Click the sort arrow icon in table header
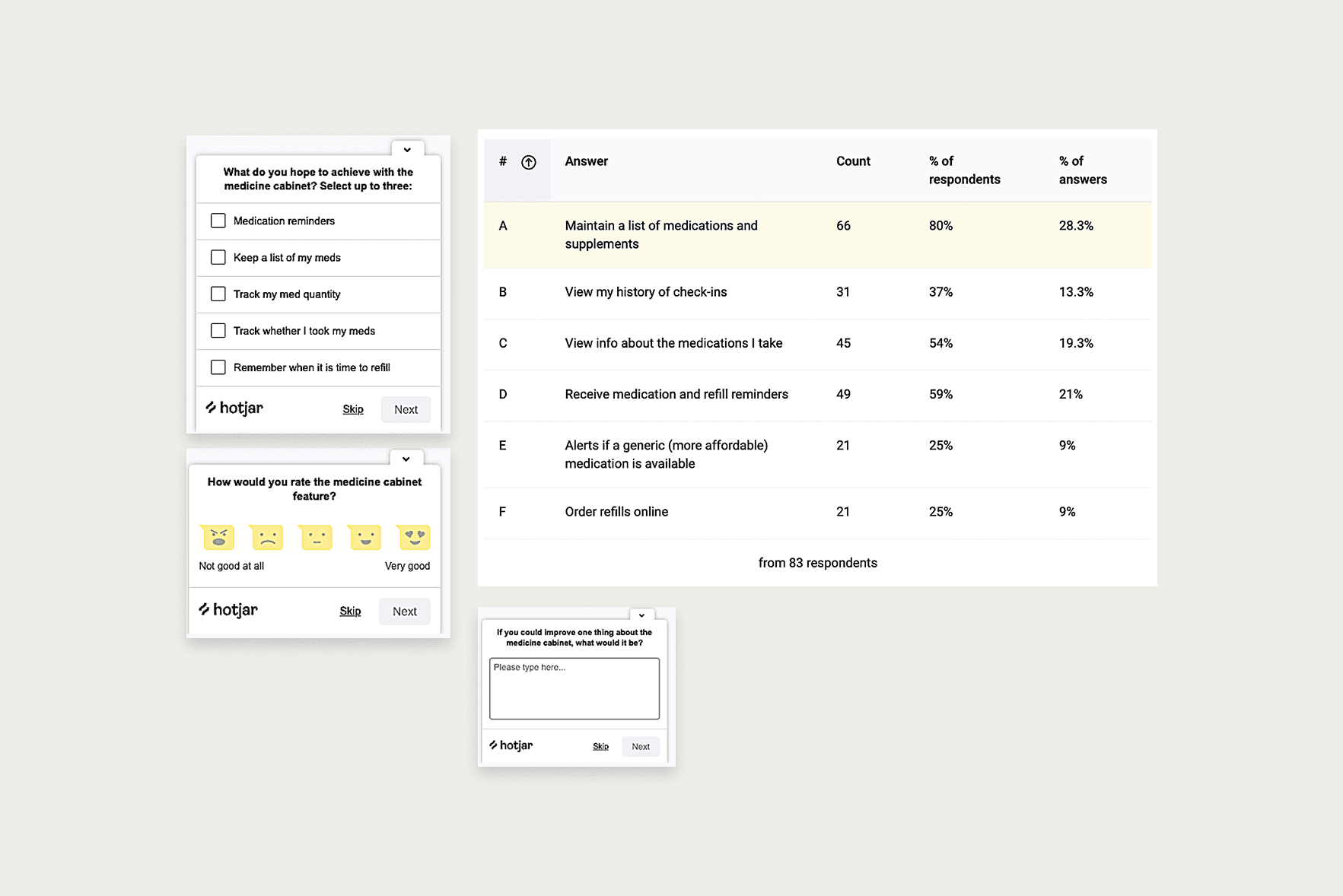 click(529, 162)
